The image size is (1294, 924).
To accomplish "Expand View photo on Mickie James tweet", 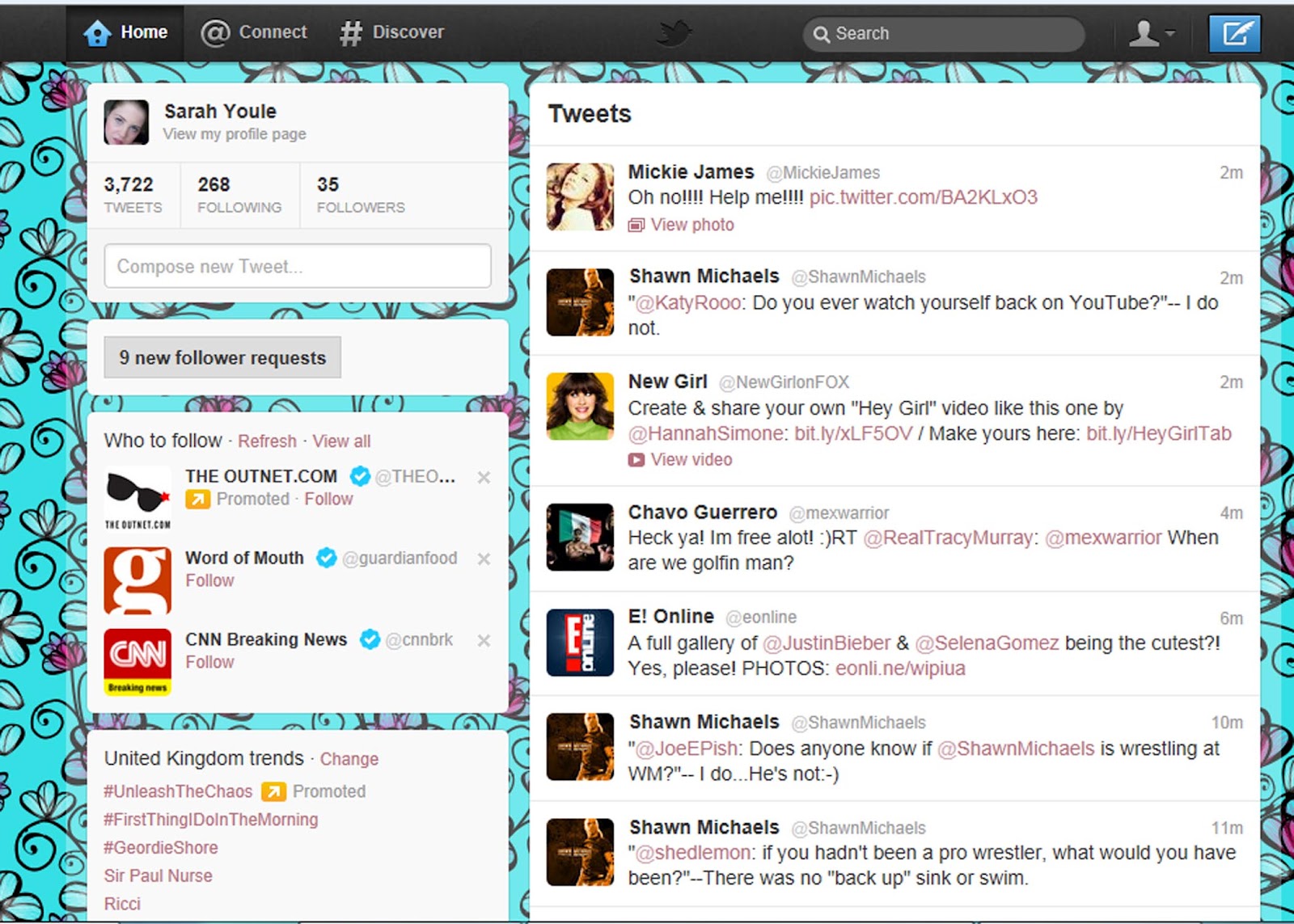I will [x=682, y=225].
